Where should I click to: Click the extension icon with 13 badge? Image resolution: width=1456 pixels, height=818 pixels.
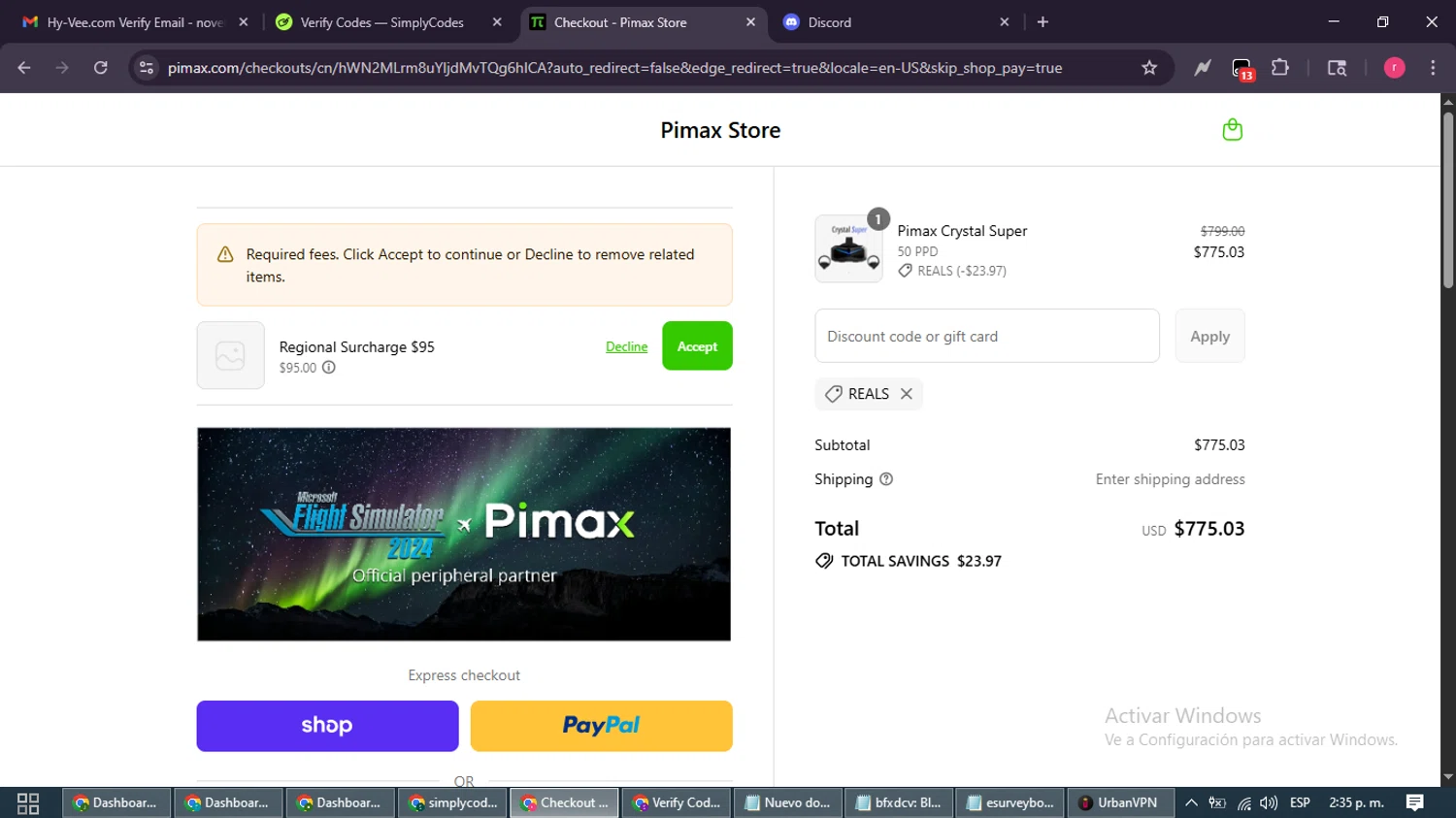tap(1242, 69)
